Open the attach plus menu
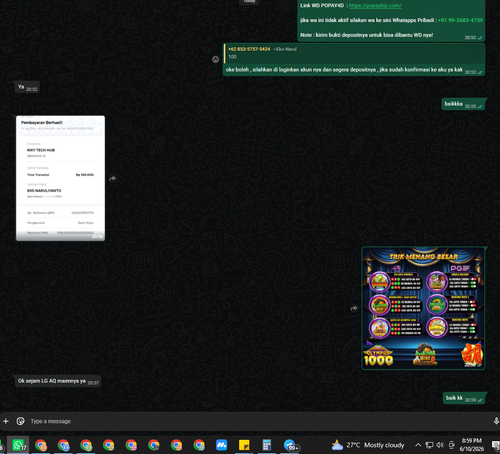The width and height of the screenshot is (500, 454). tap(6, 421)
